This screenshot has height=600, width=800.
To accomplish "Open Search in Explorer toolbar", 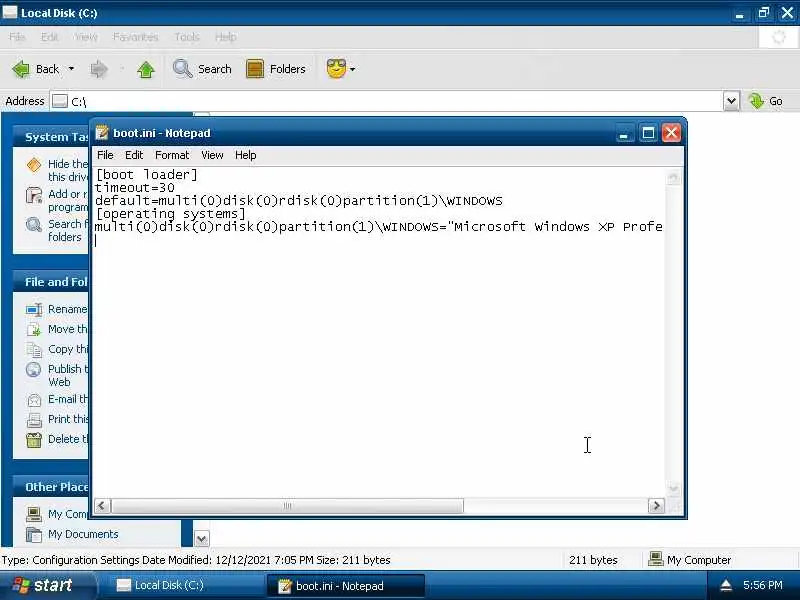I will click(x=202, y=69).
